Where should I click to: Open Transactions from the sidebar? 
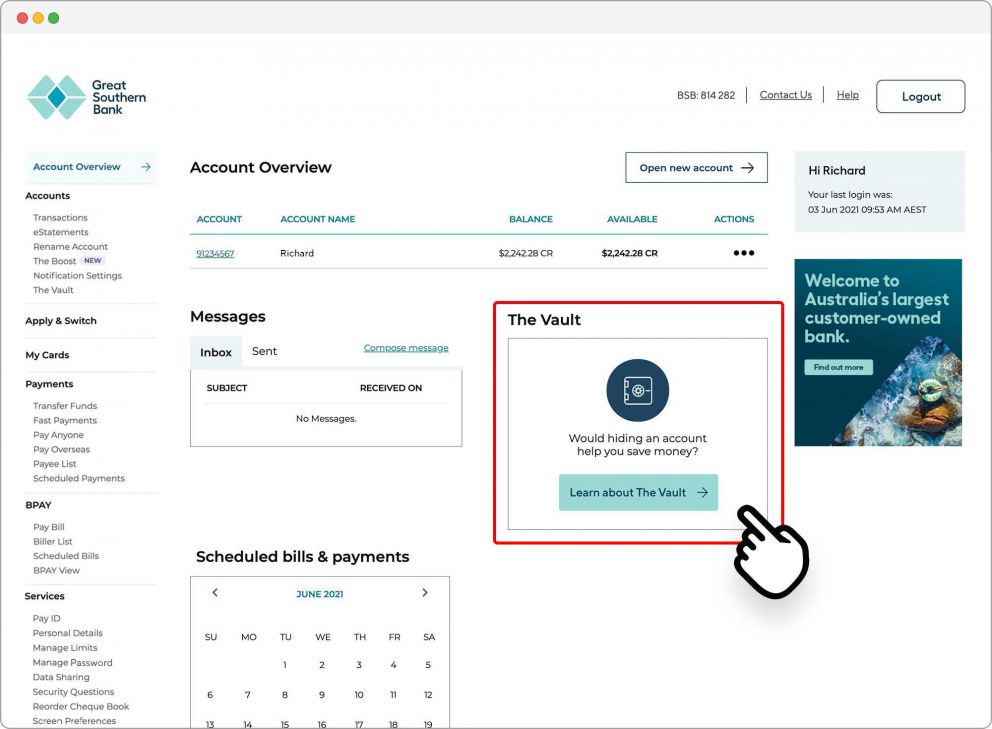[x=60, y=218]
